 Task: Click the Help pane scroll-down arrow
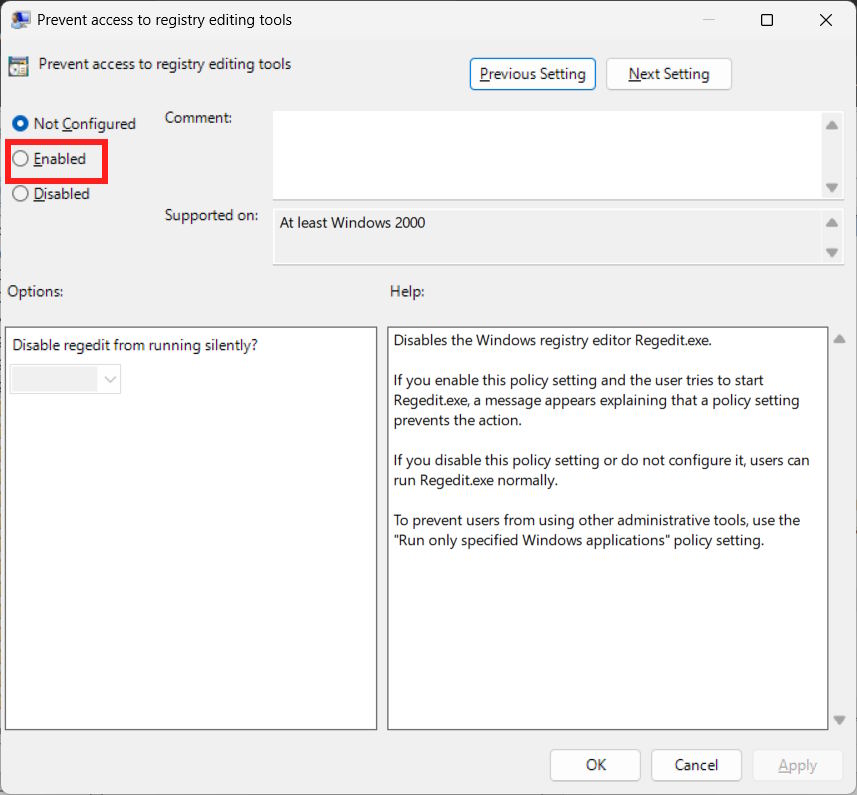839,718
